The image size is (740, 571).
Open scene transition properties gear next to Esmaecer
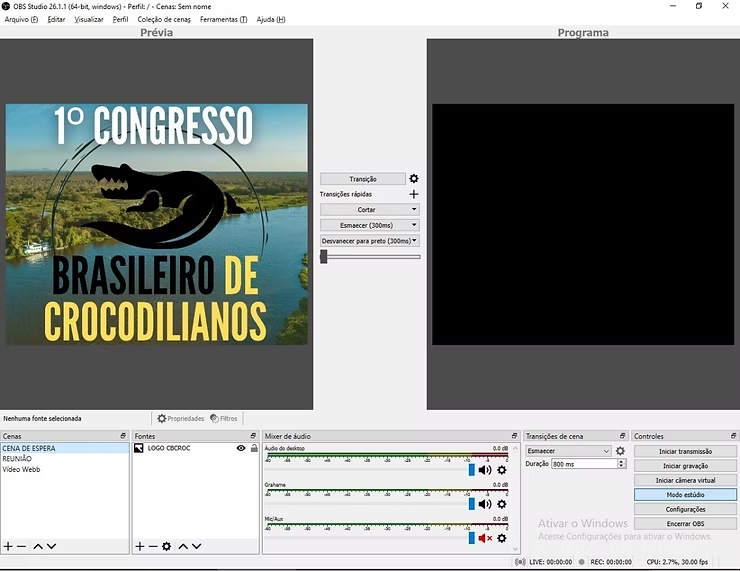pyautogui.click(x=620, y=451)
